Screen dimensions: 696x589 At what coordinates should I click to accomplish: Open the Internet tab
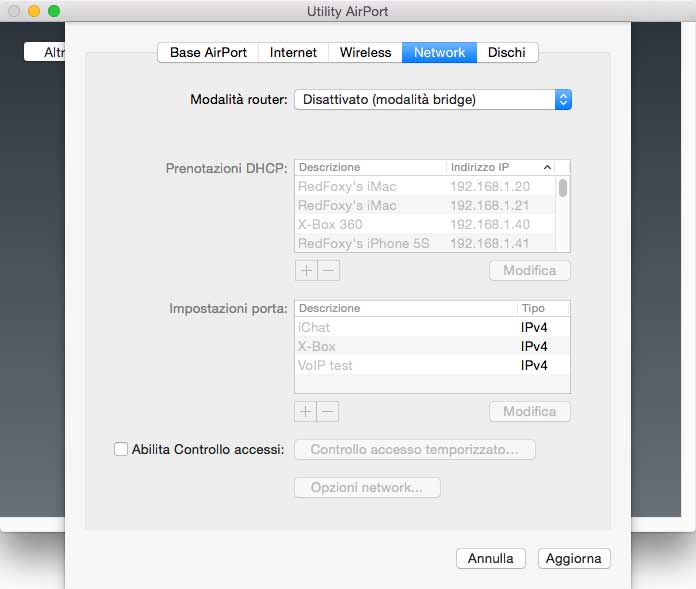pyautogui.click(x=293, y=53)
